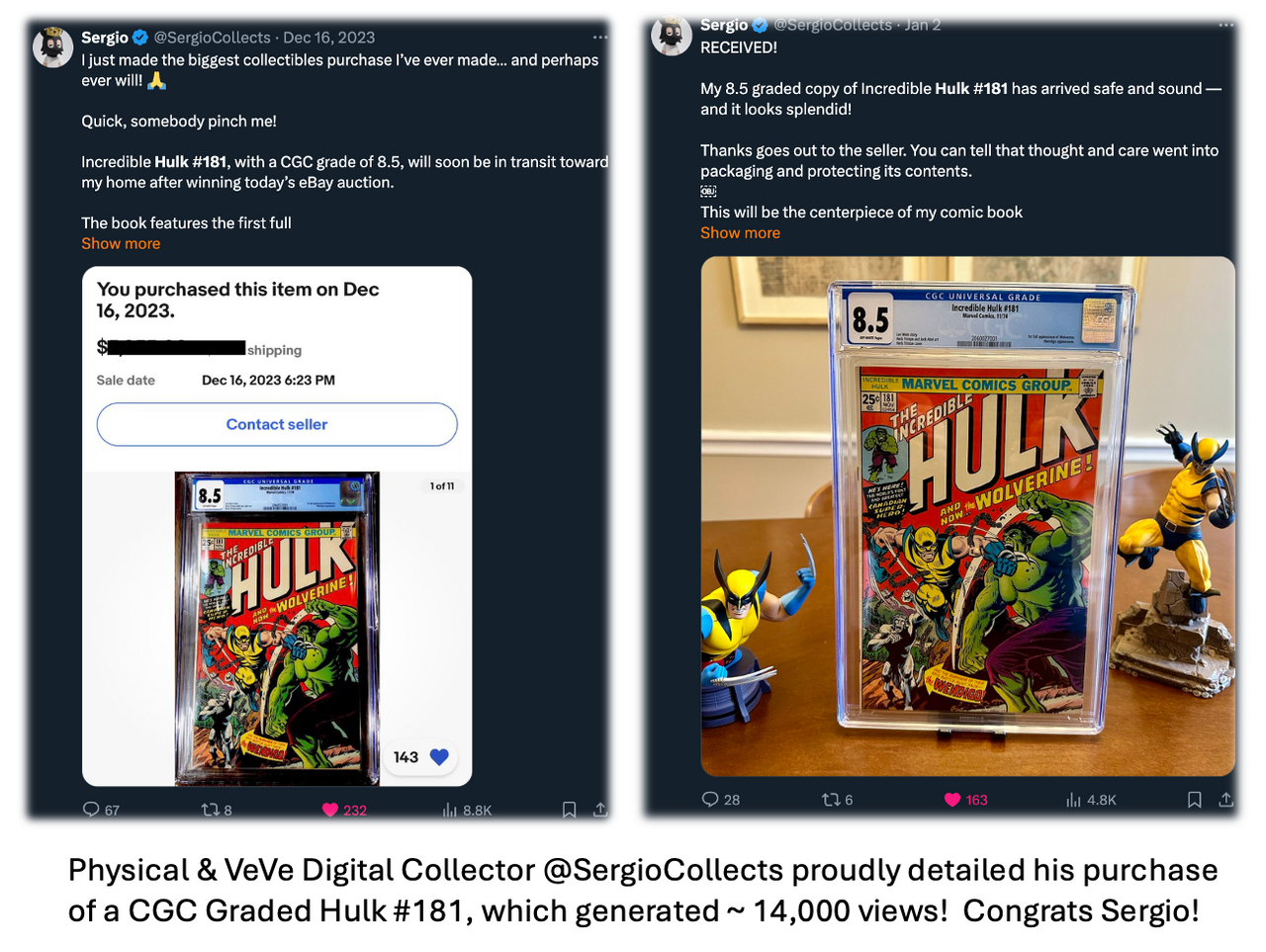Viewport: 1266px width, 952px height.
Task: Open the eBay Hulk #181 listing photo
Action: (277, 629)
